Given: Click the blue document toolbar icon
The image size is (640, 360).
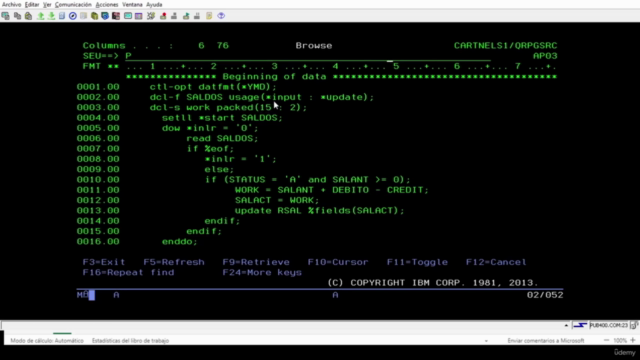Looking at the screenshot, I should tap(62, 16).
